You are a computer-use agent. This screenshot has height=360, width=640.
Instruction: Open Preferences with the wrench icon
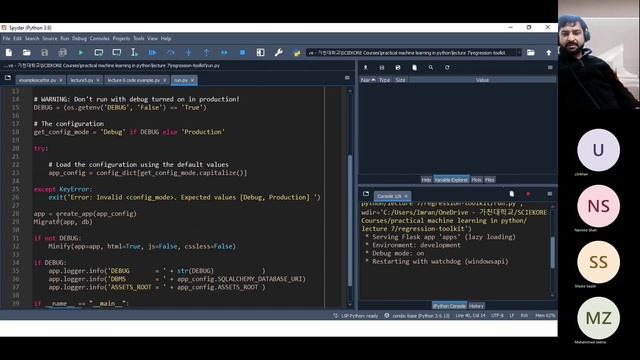click(278, 53)
